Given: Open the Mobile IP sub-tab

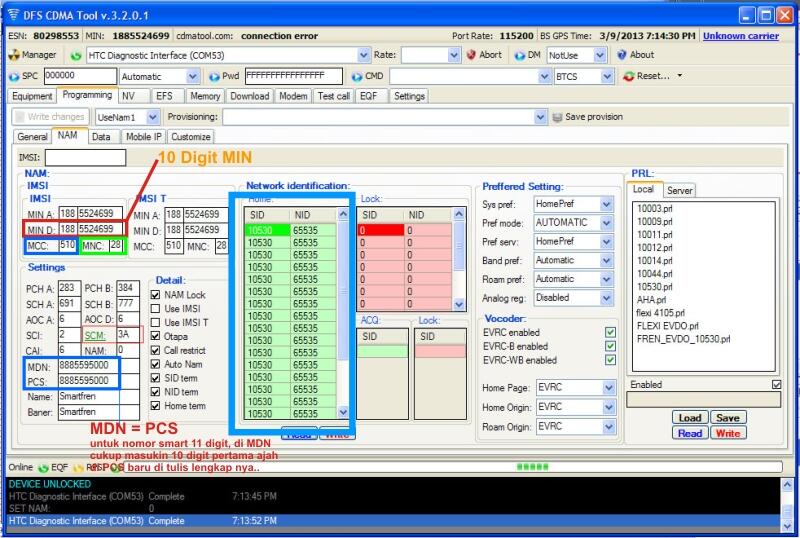Looking at the screenshot, I should pyautogui.click(x=143, y=137).
